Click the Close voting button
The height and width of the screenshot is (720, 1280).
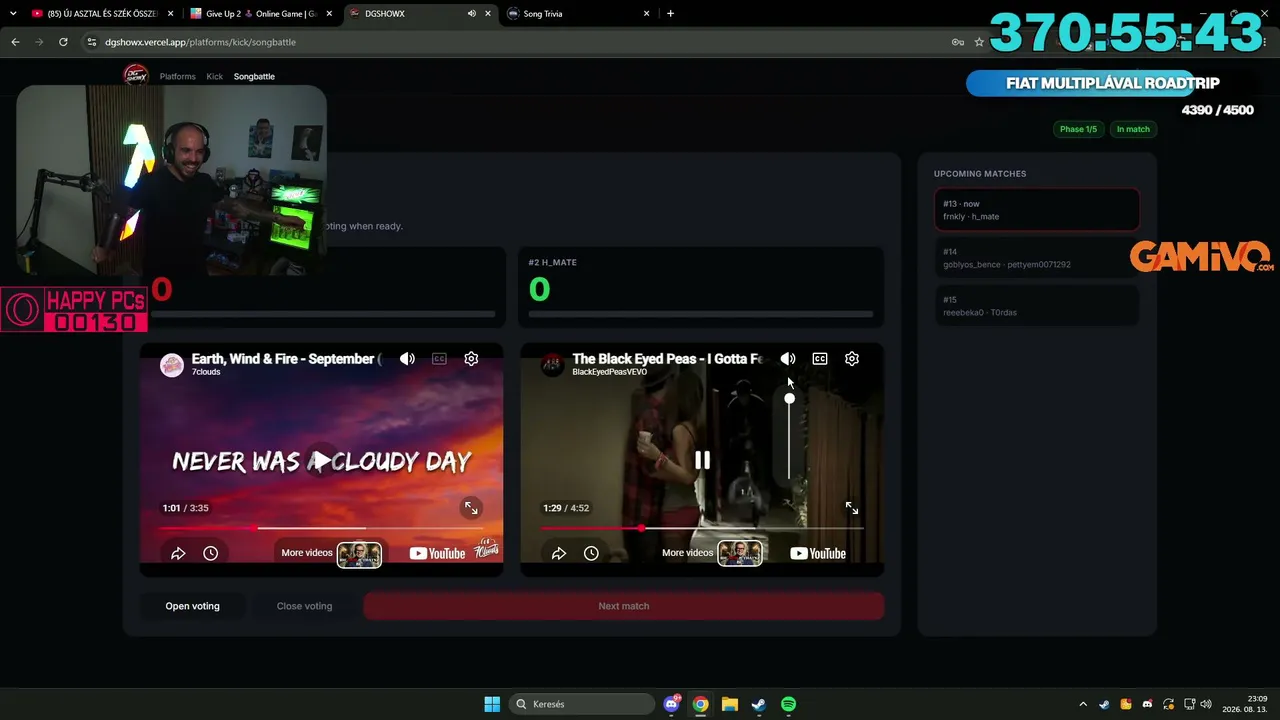pos(304,606)
